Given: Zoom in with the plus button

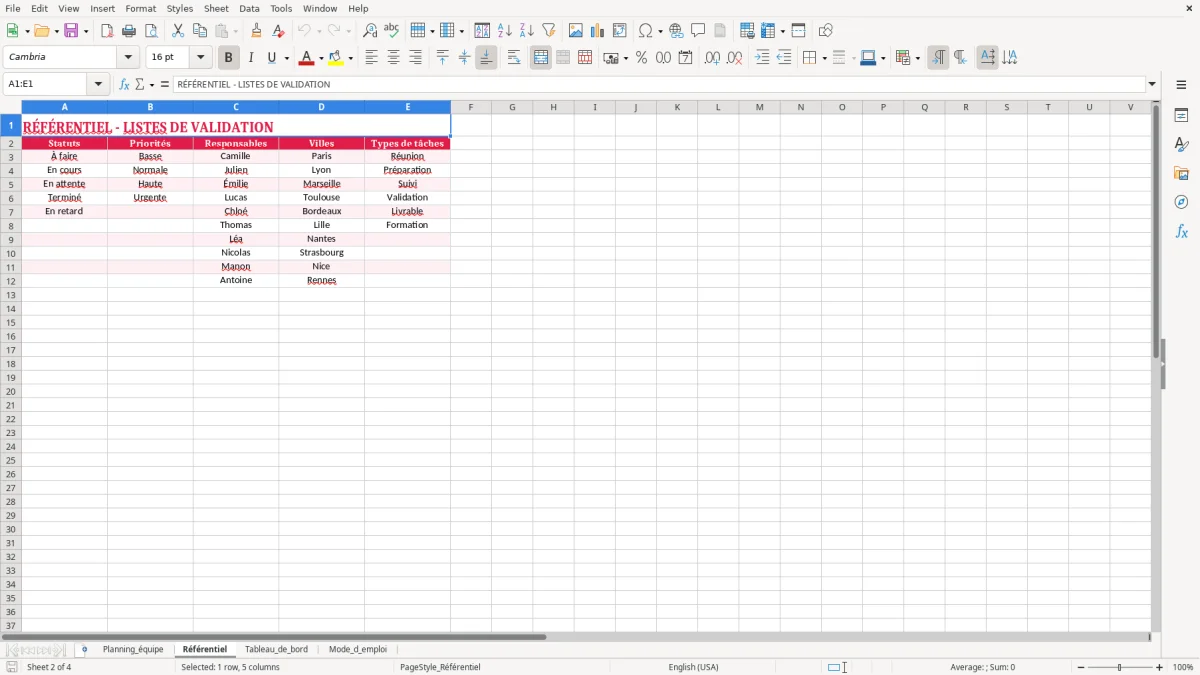Looking at the screenshot, I should point(1160,667).
